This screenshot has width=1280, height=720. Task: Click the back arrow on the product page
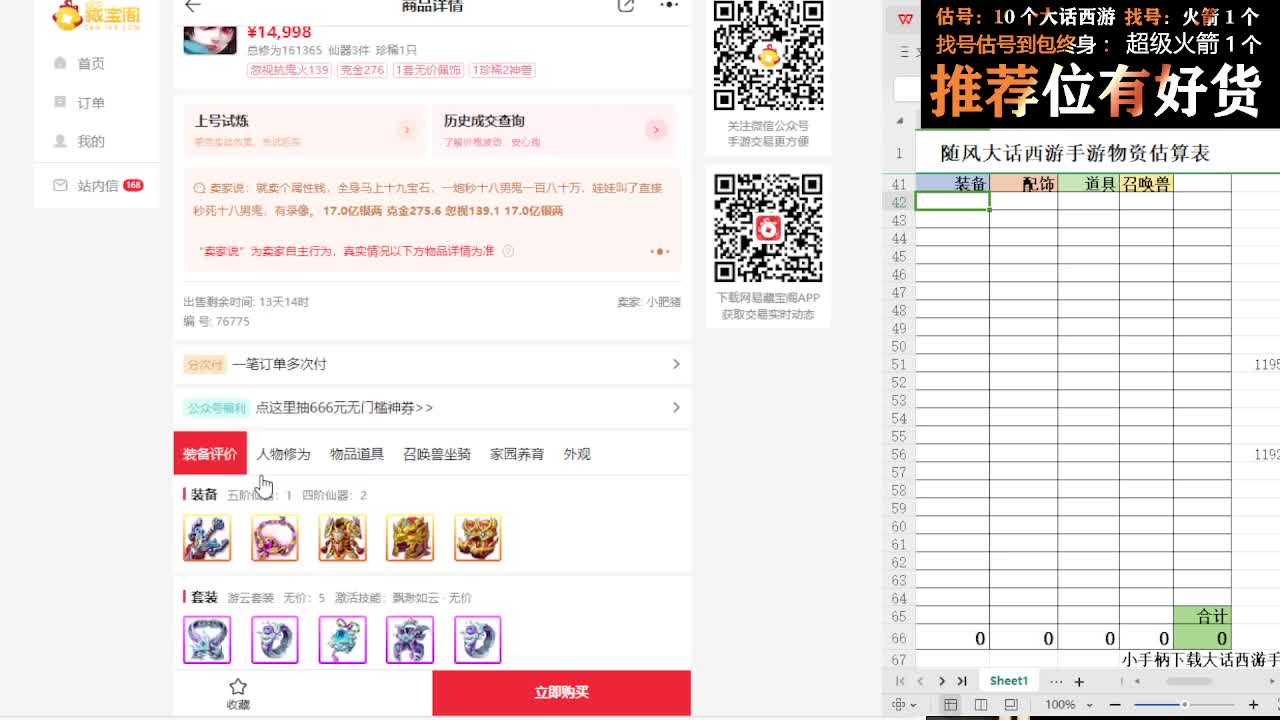pyautogui.click(x=193, y=6)
